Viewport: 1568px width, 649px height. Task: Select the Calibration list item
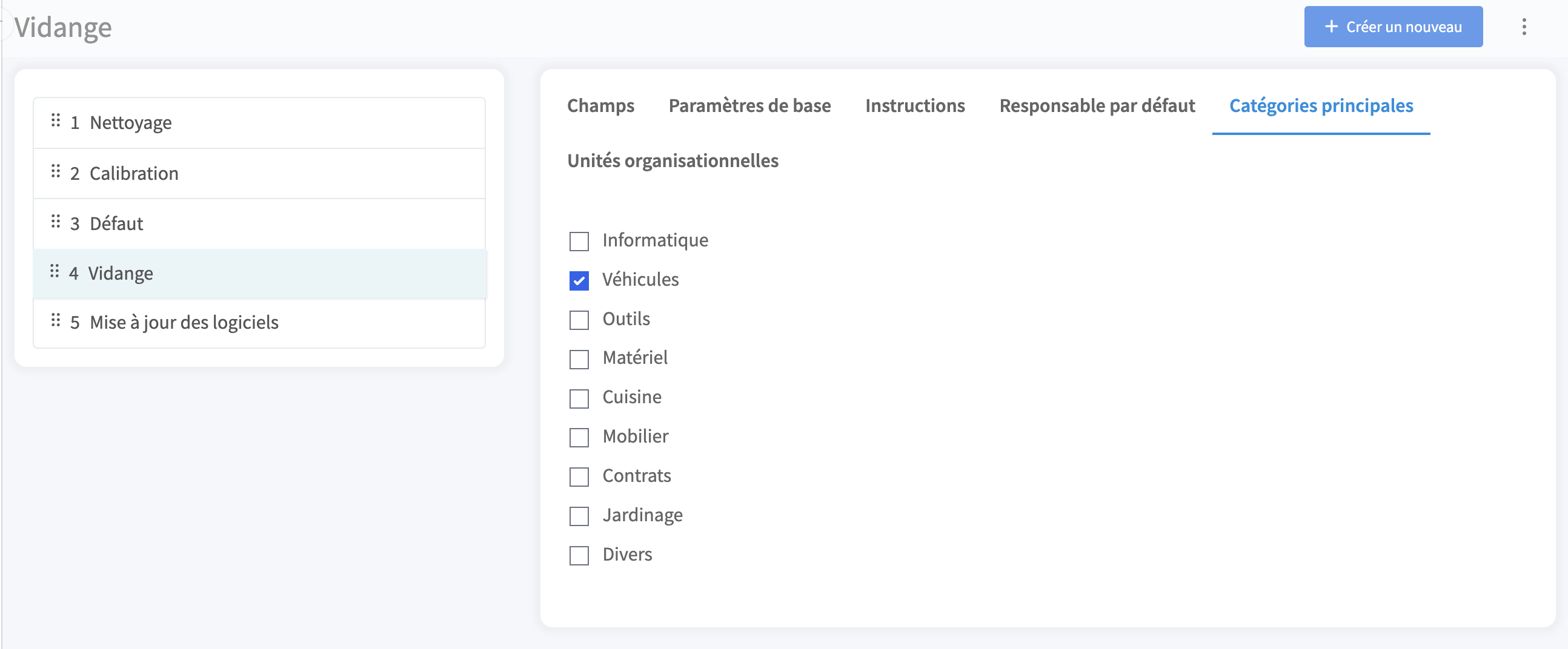point(259,173)
